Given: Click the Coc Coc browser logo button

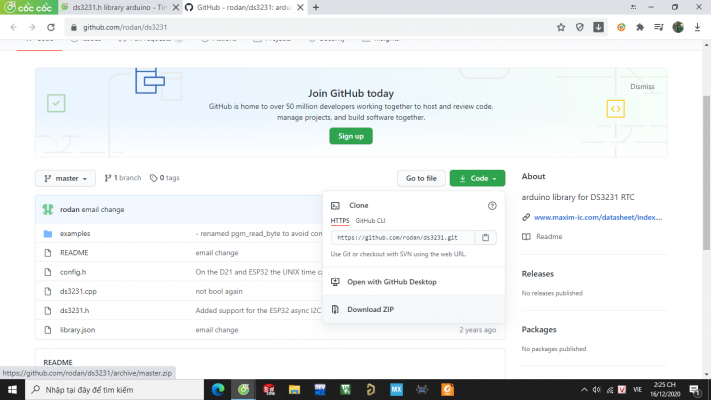Looking at the screenshot, I should 29,7.
